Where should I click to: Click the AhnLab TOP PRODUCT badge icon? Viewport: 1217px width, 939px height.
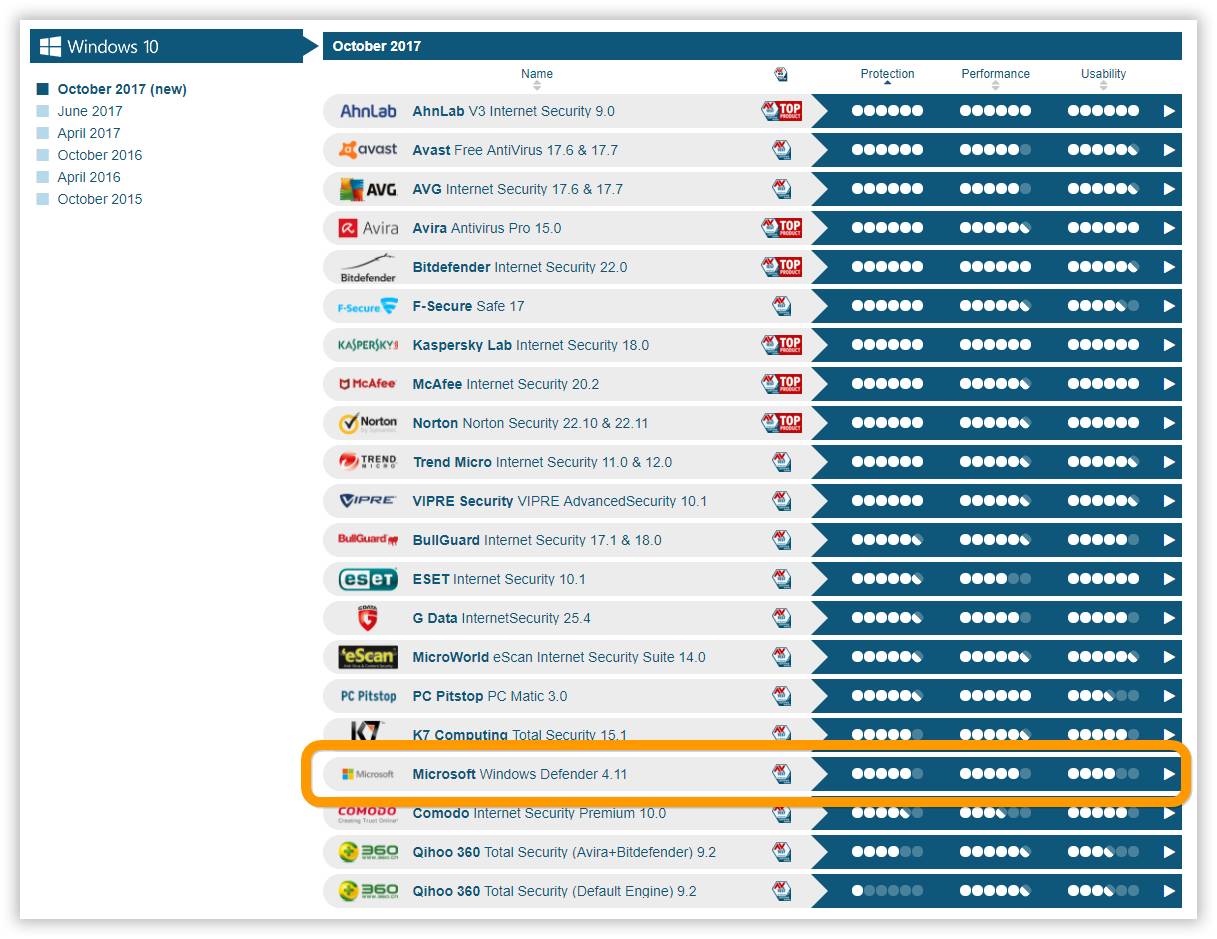(x=781, y=111)
